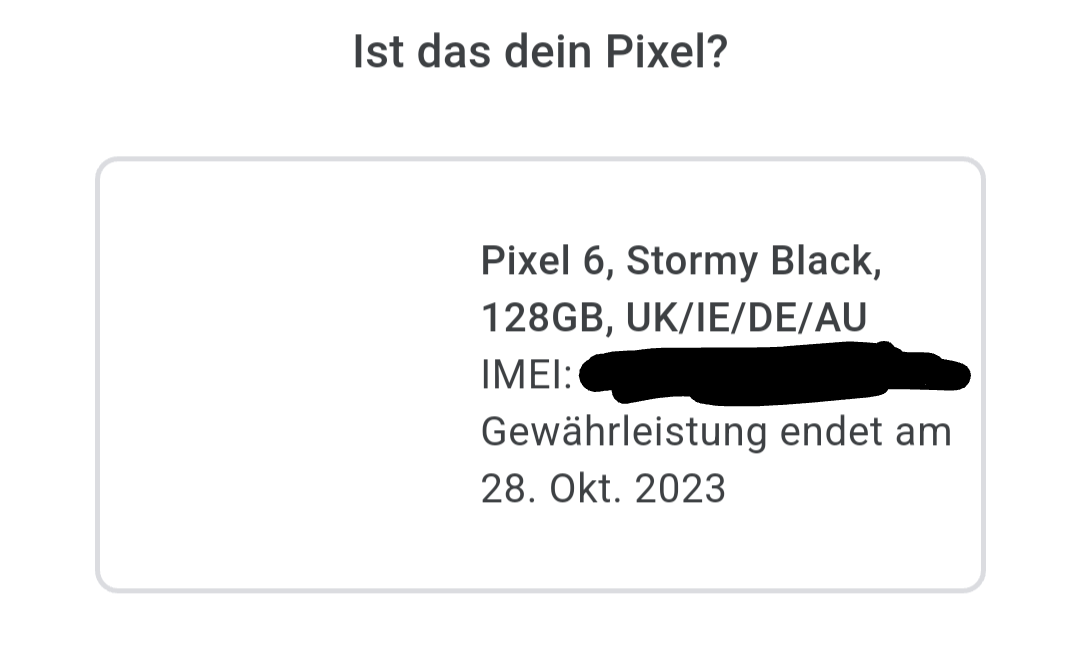The width and height of the screenshot is (1080, 666).
Task: Click the "endet am" text
Action: coord(866,433)
